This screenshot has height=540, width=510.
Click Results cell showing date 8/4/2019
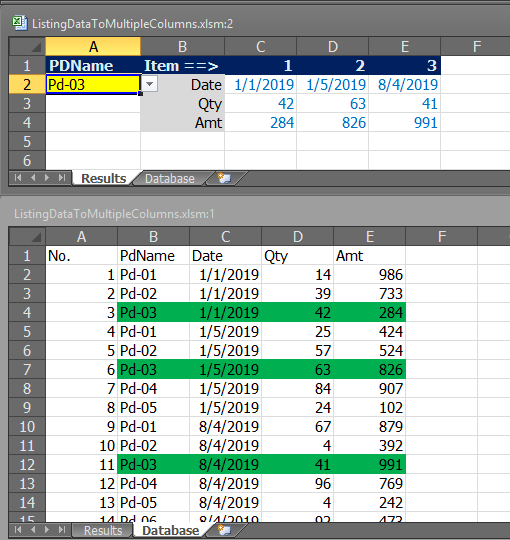(x=405, y=84)
